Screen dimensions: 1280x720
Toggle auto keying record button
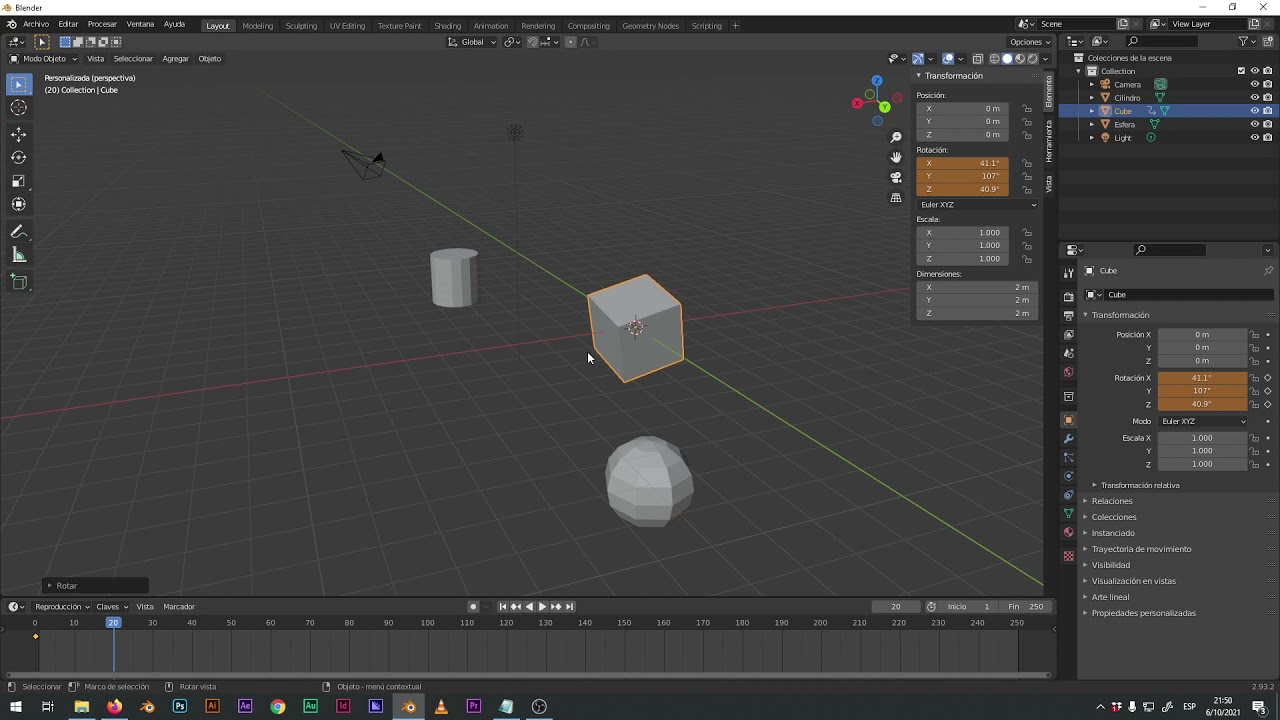click(x=474, y=607)
